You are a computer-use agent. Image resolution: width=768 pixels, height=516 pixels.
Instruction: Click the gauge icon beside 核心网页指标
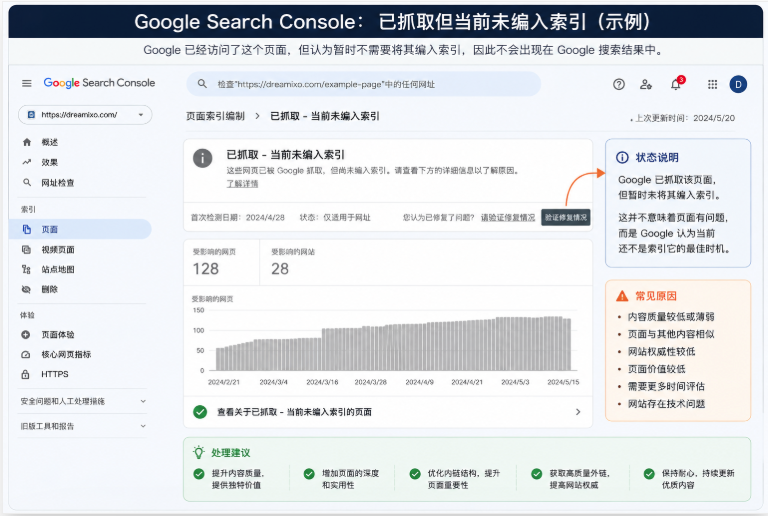[26, 354]
